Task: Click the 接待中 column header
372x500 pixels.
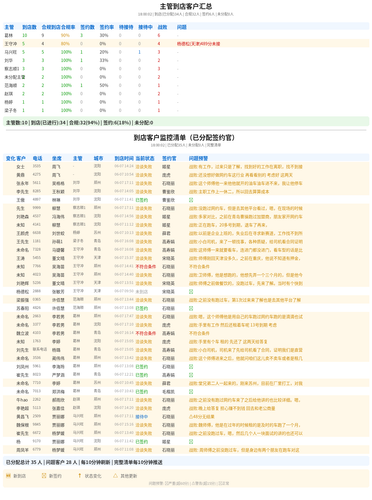Action: pos(145,27)
